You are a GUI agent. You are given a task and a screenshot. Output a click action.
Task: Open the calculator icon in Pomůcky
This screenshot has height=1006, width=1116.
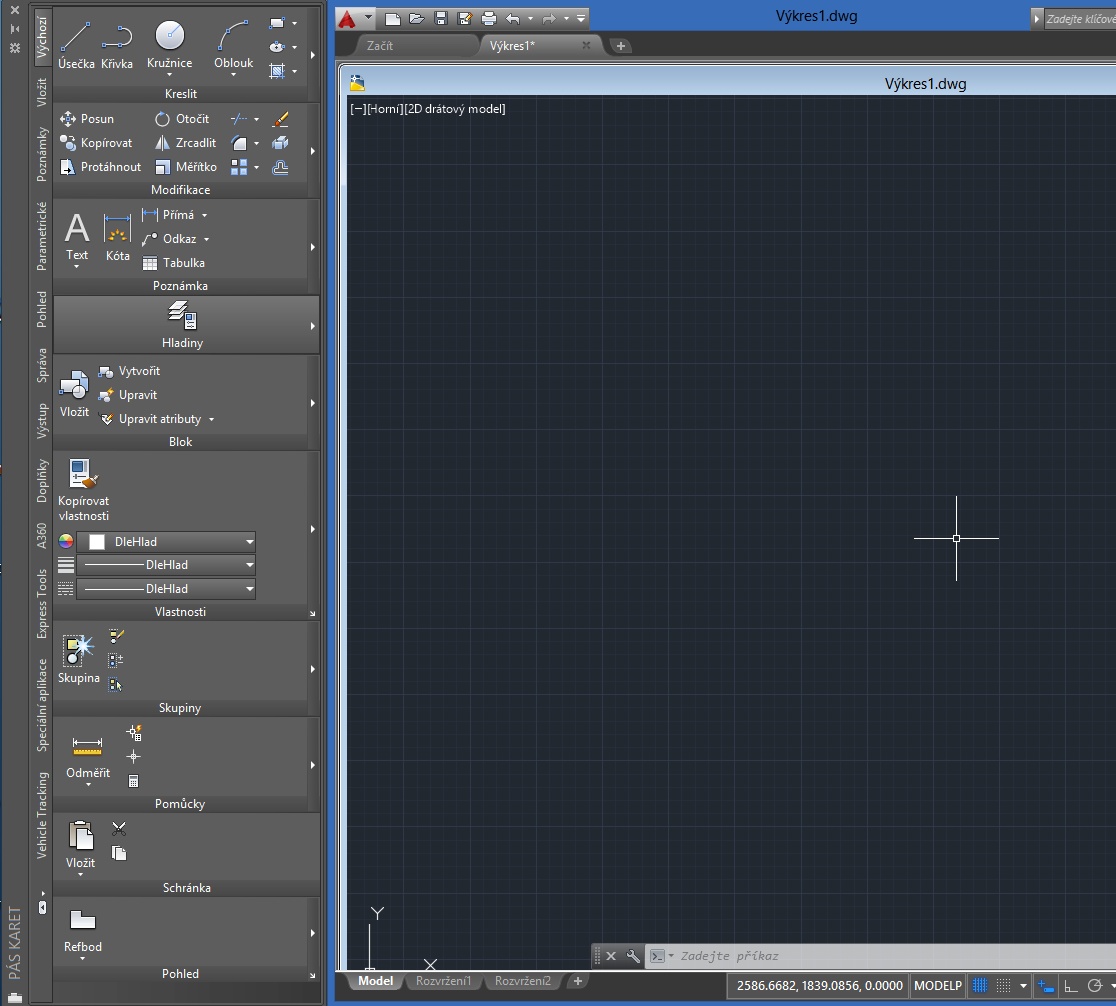tap(133, 781)
